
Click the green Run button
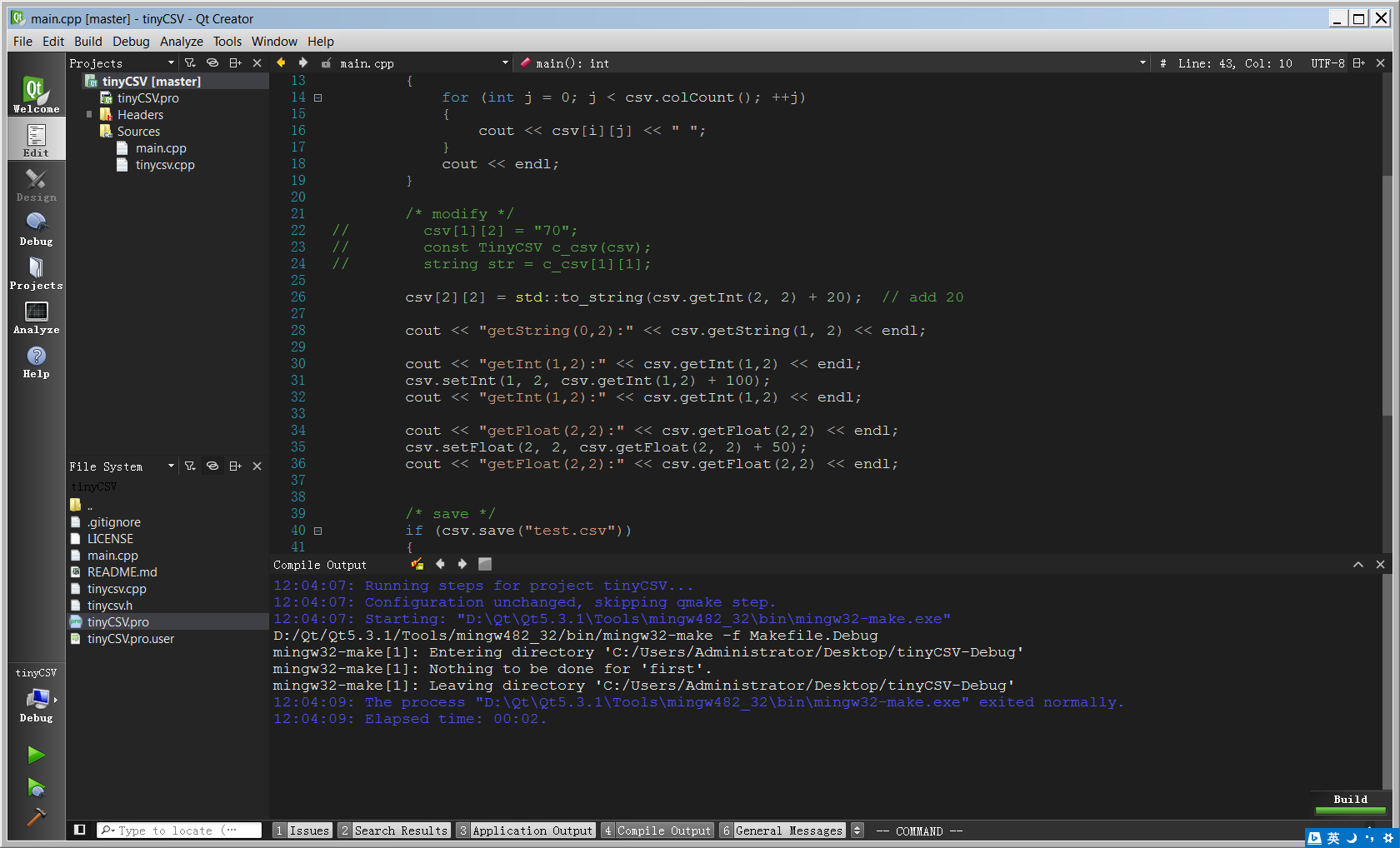(36, 755)
